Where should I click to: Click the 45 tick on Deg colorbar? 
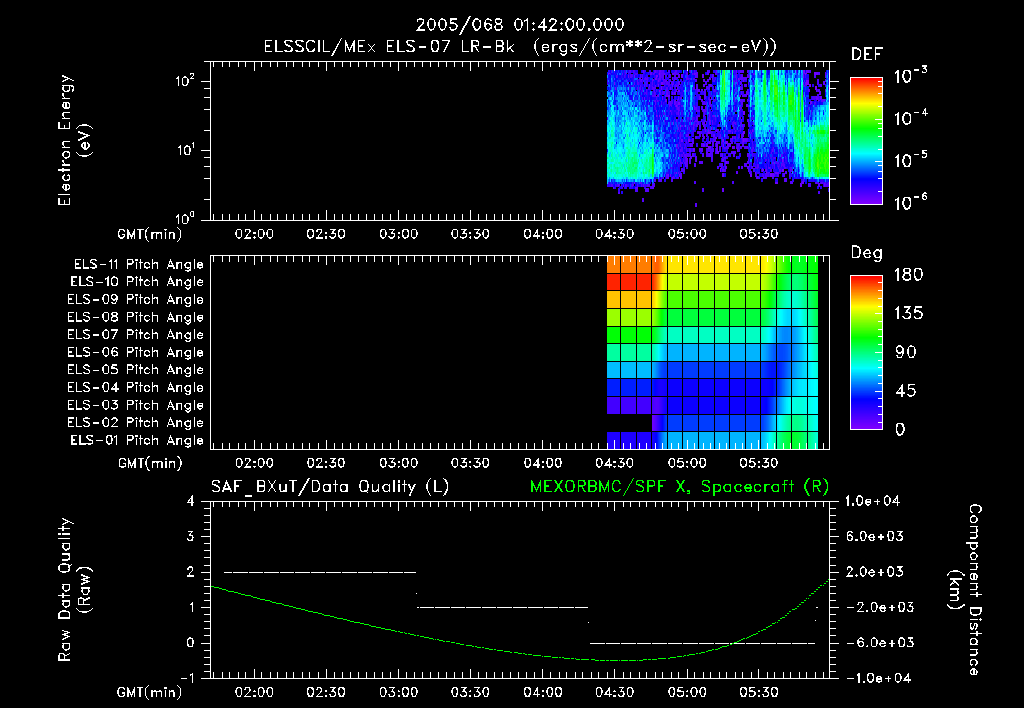tap(906, 391)
